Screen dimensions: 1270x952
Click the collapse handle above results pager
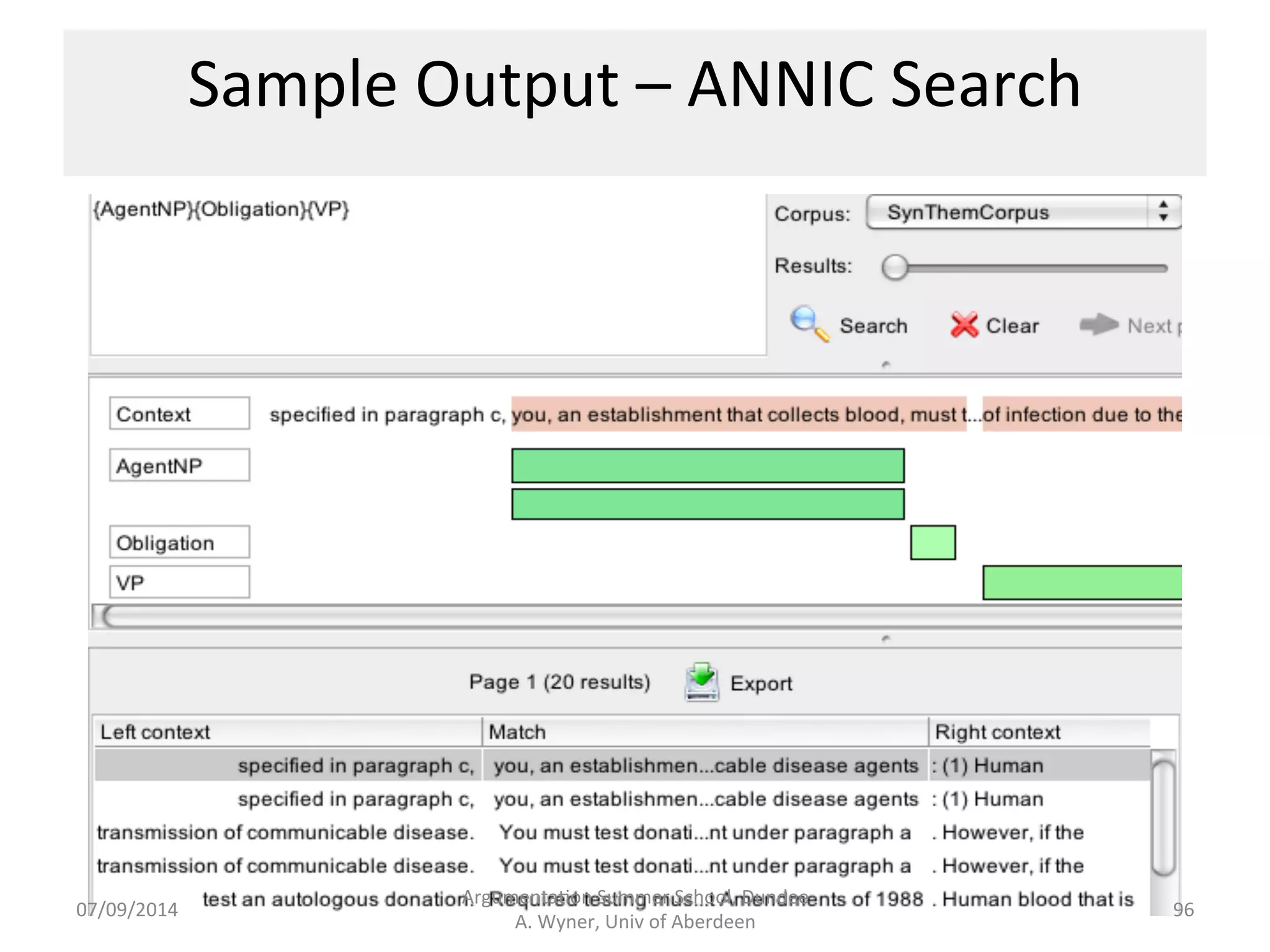click(x=886, y=638)
